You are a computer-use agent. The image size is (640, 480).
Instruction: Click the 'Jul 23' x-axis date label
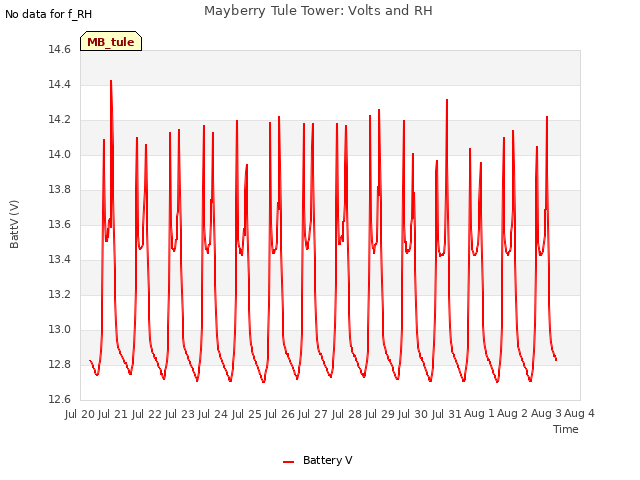pyautogui.click(x=180, y=414)
